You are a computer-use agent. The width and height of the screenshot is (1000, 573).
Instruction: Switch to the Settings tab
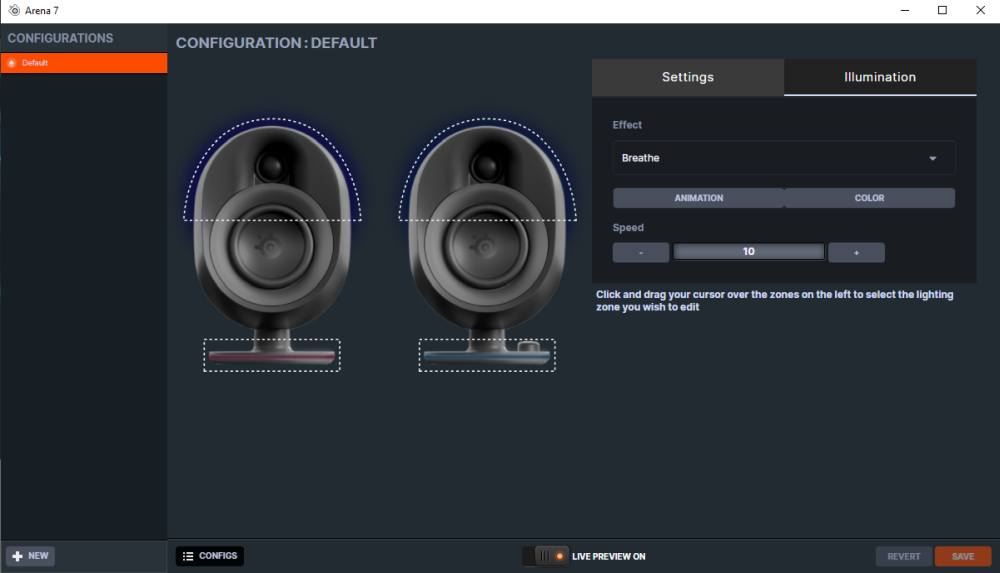tap(687, 77)
